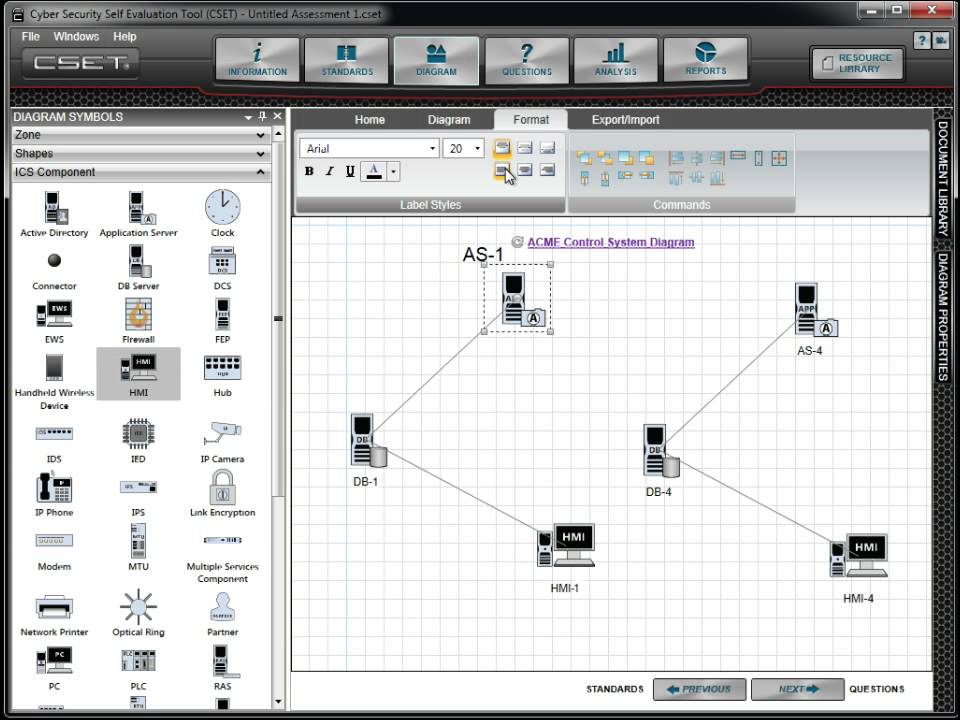Pick the PC symbol
Viewport: 960px width, 720px height.
coord(54,669)
